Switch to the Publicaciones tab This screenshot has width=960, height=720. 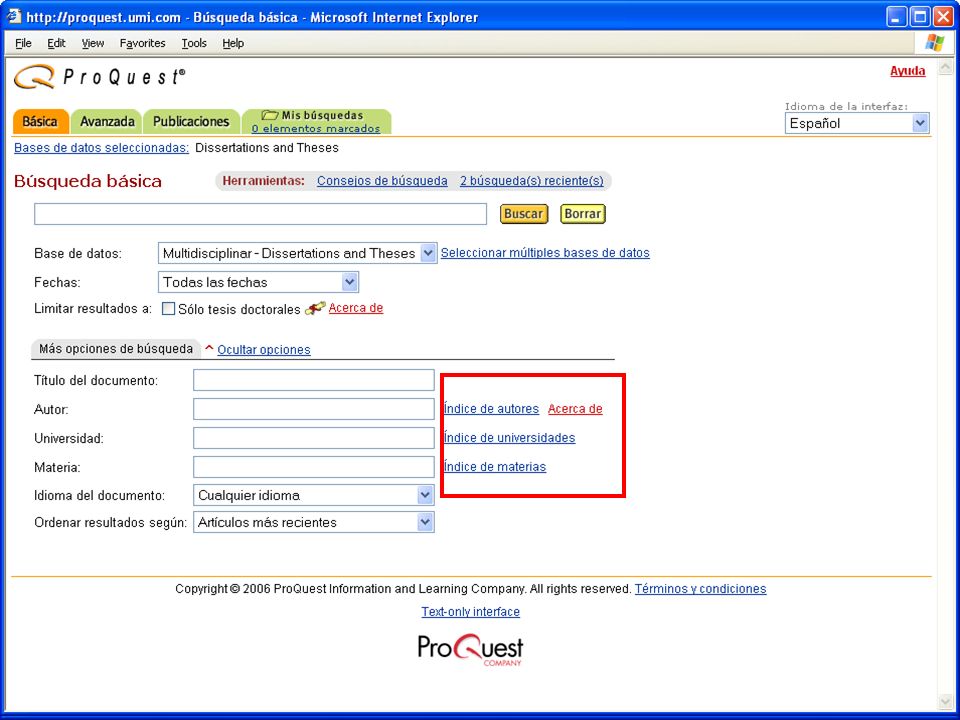191,121
